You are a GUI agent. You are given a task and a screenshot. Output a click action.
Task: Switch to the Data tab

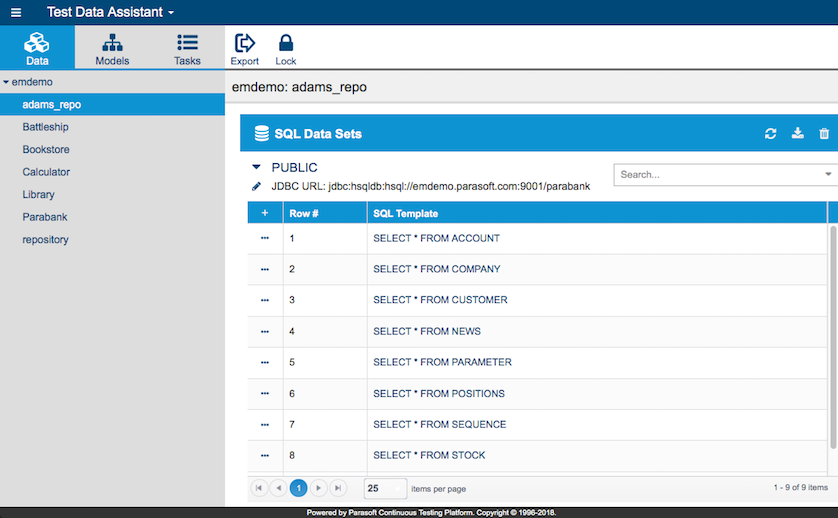click(37, 48)
